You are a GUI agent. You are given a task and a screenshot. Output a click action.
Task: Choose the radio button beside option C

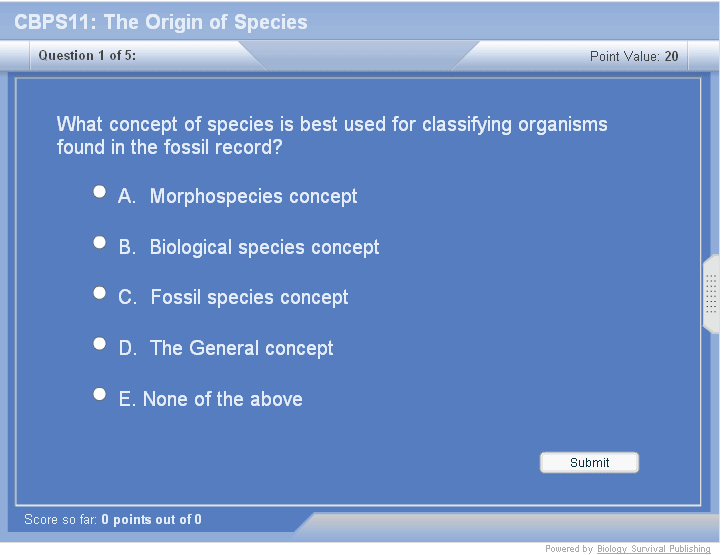click(x=99, y=292)
